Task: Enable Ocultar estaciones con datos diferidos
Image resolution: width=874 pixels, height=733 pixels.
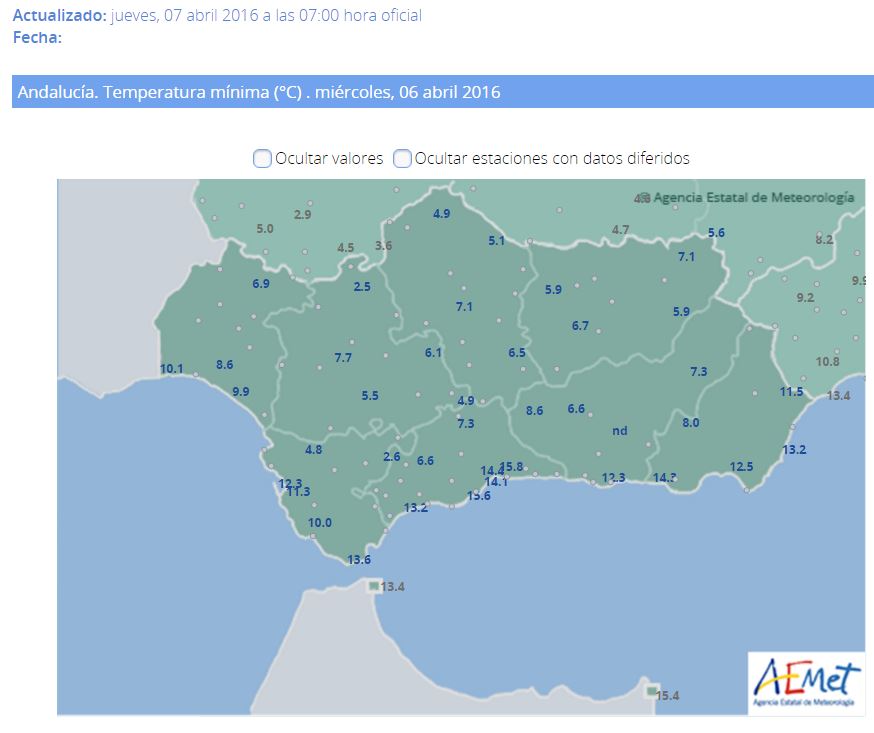Action: (x=402, y=158)
